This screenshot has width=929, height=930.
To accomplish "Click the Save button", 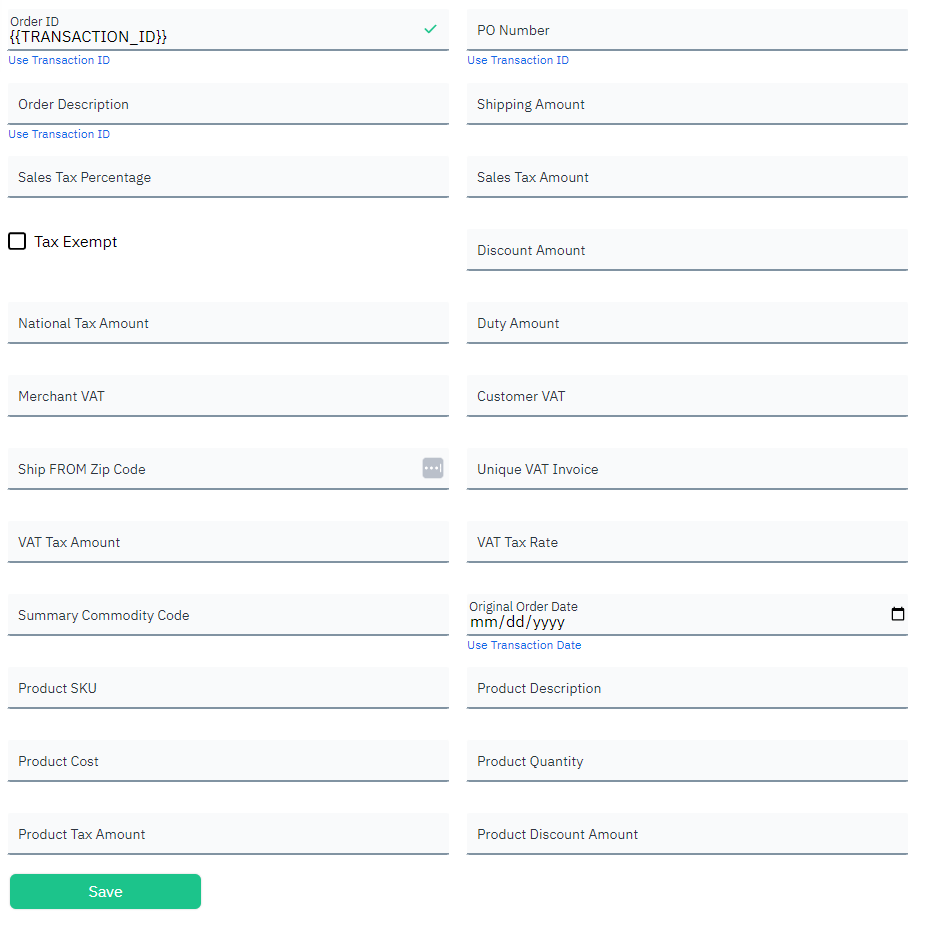I will pos(106,891).
